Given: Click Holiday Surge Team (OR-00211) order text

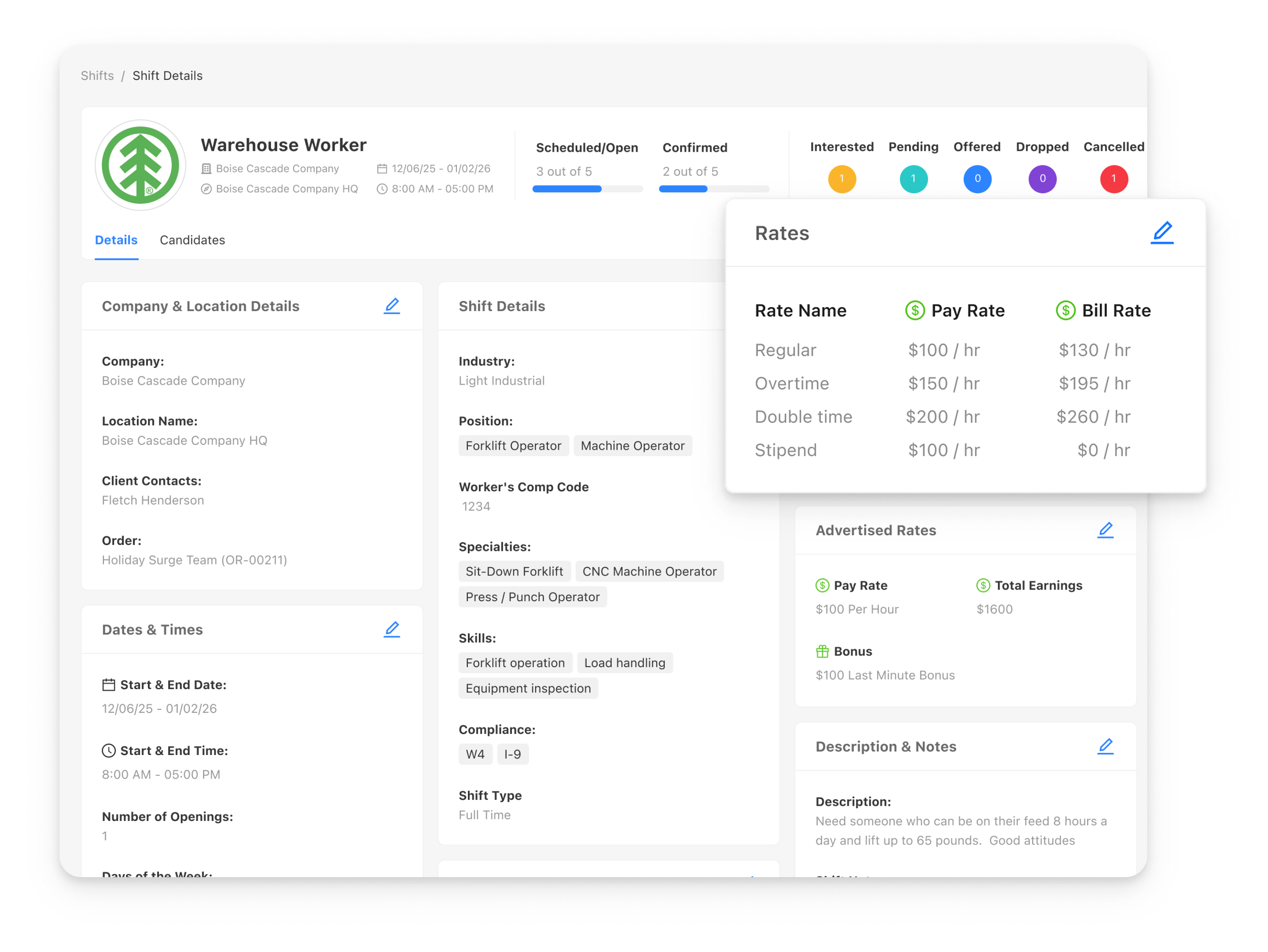Looking at the screenshot, I should click(194, 560).
